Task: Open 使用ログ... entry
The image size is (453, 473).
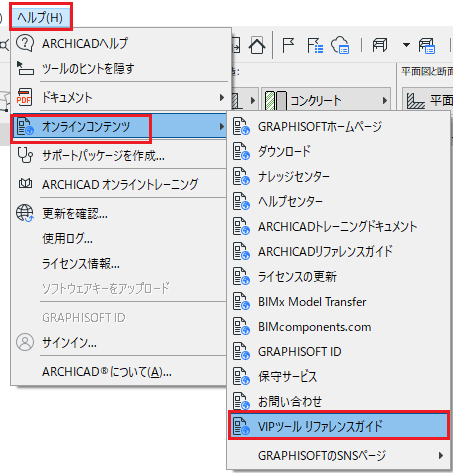Action: 120,238
